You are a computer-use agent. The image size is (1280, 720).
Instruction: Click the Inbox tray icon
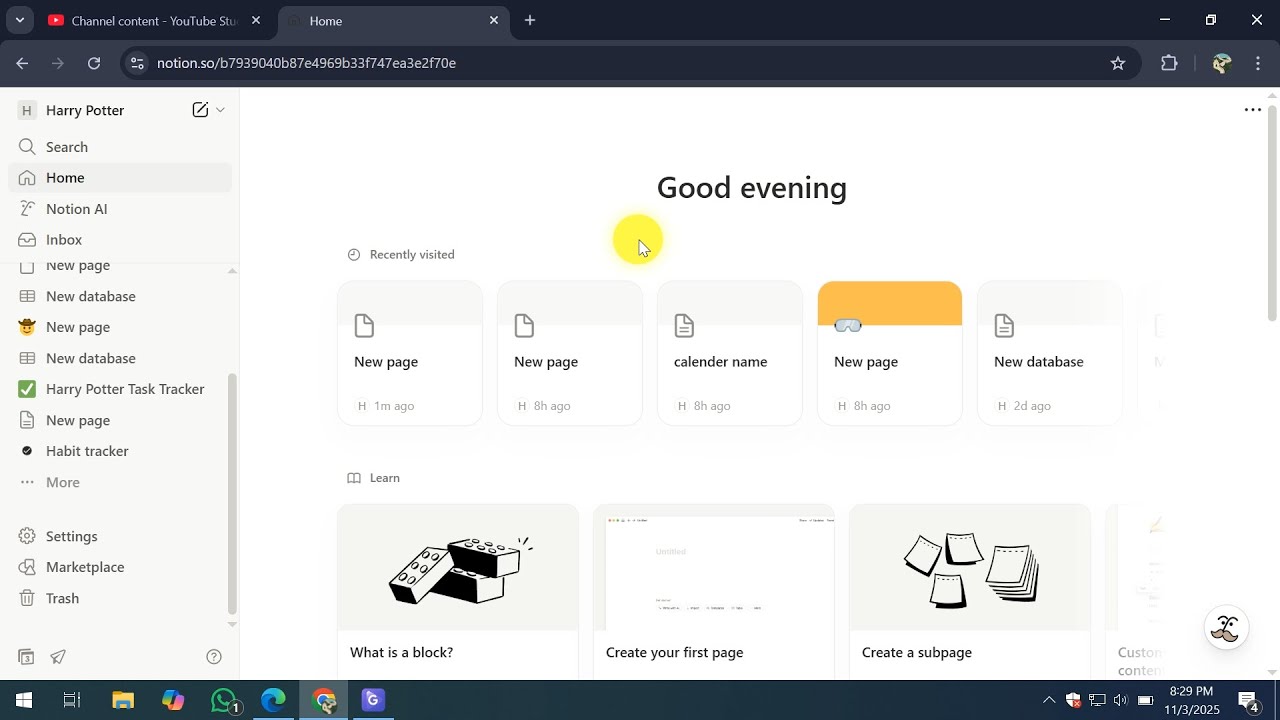27,240
